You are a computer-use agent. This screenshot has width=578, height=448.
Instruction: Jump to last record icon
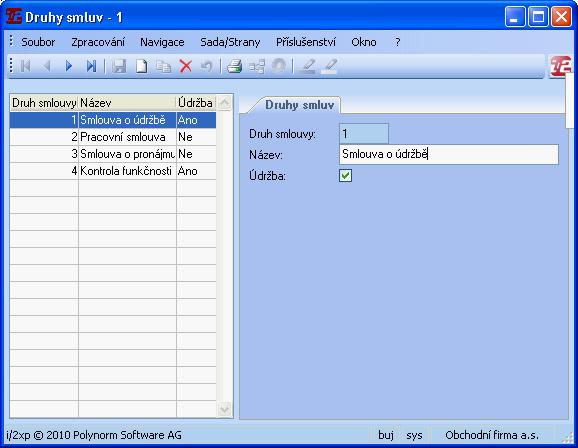tap(91, 66)
